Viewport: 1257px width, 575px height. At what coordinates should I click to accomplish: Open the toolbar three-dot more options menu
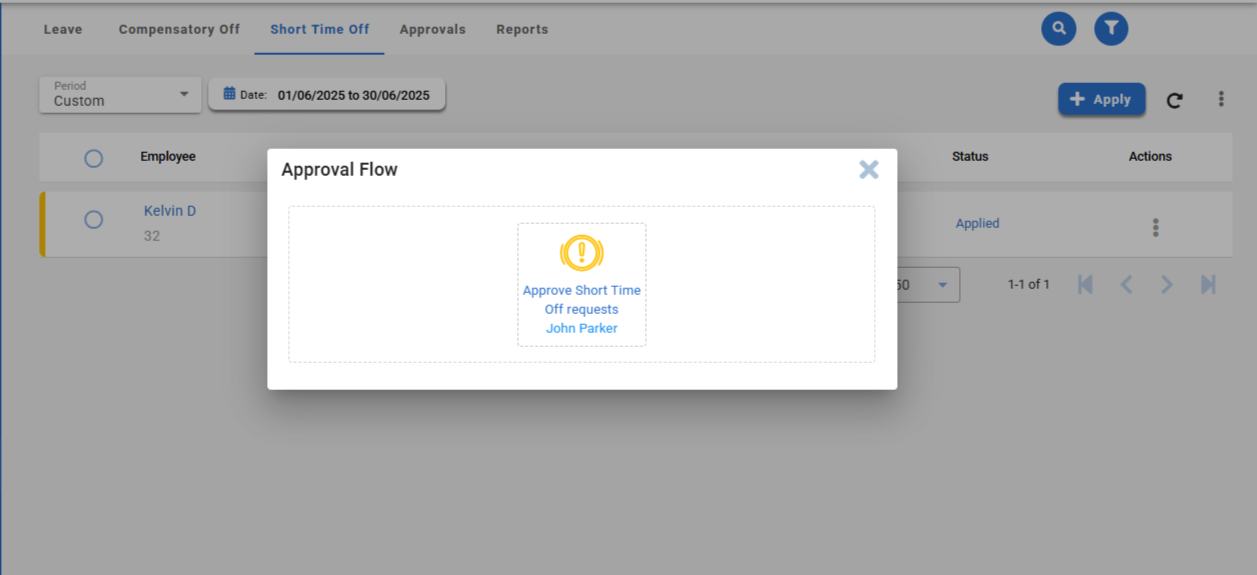pos(1220,99)
